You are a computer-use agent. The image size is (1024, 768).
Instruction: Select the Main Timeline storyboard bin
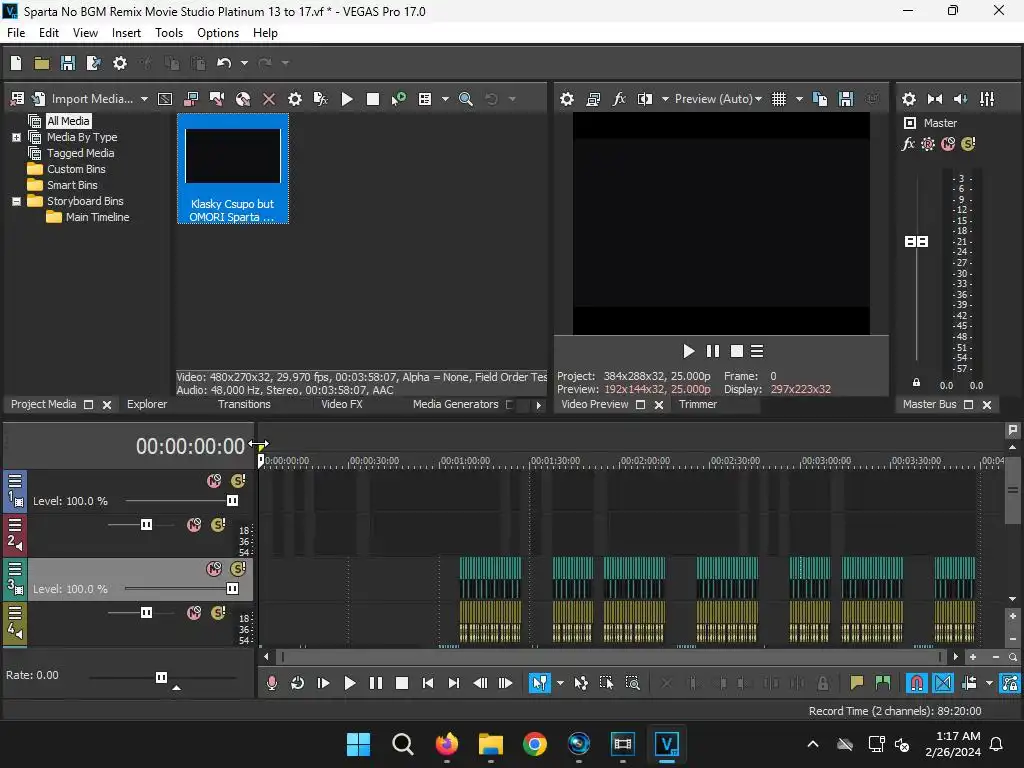point(97,217)
